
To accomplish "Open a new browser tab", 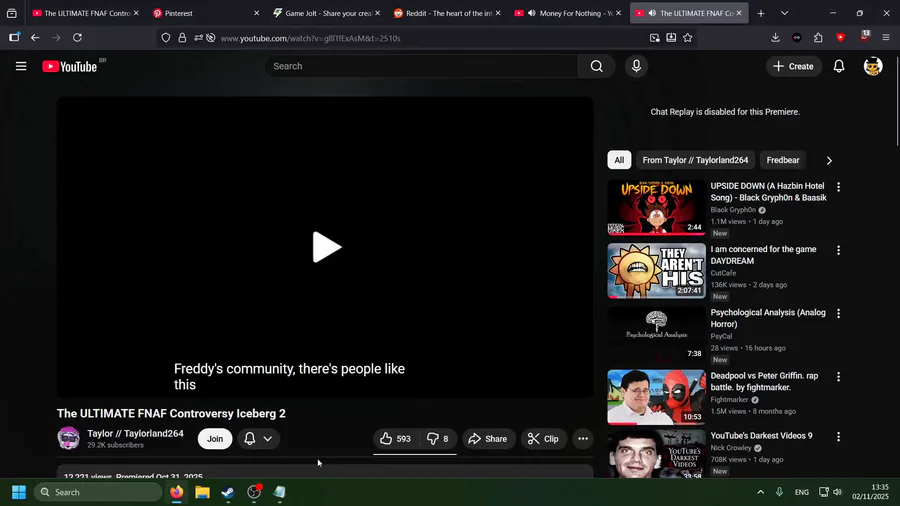I will pos(761,13).
